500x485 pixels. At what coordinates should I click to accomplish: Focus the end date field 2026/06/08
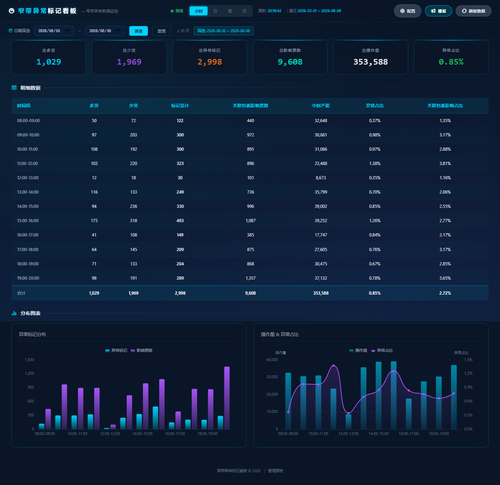(105, 31)
